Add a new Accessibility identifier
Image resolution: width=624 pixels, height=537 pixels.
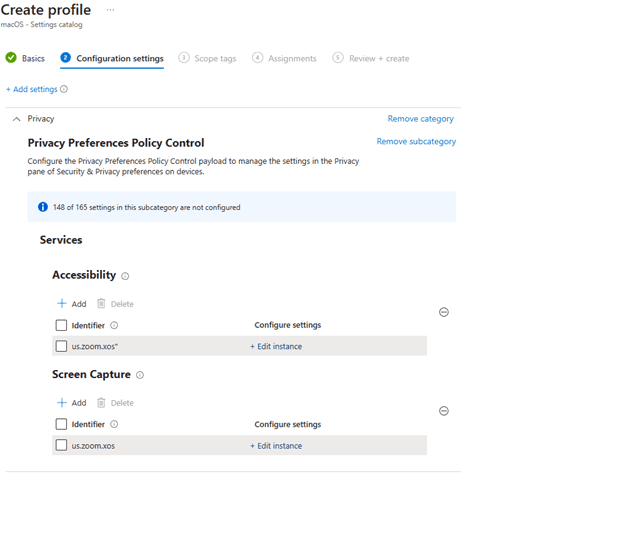[x=72, y=304]
